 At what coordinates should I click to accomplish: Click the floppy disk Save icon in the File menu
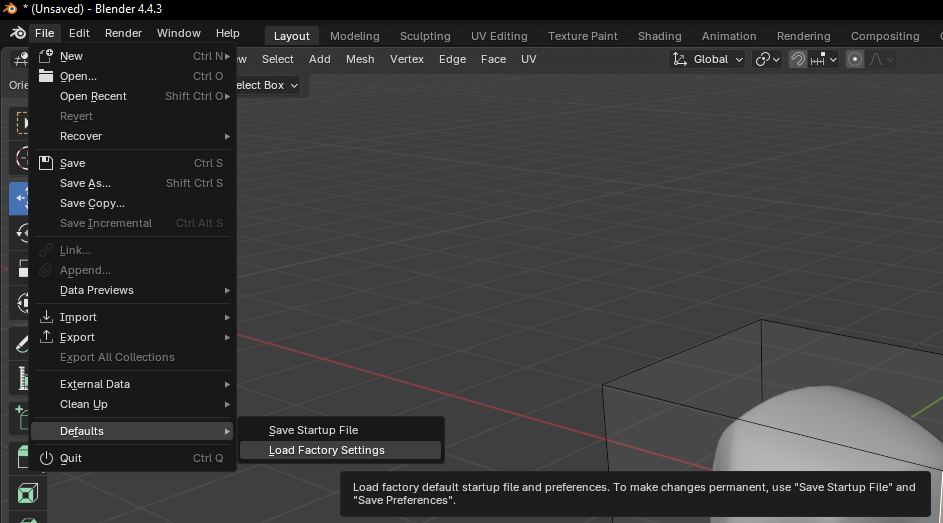46,163
